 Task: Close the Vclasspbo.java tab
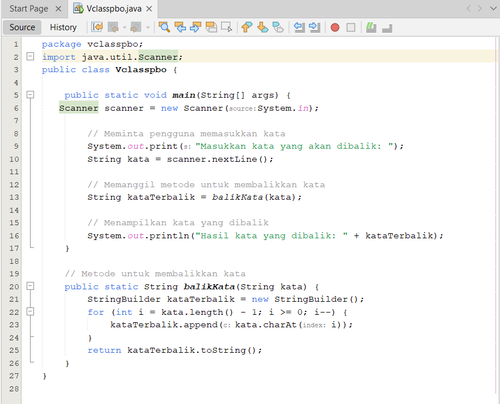pyautogui.click(x=149, y=9)
